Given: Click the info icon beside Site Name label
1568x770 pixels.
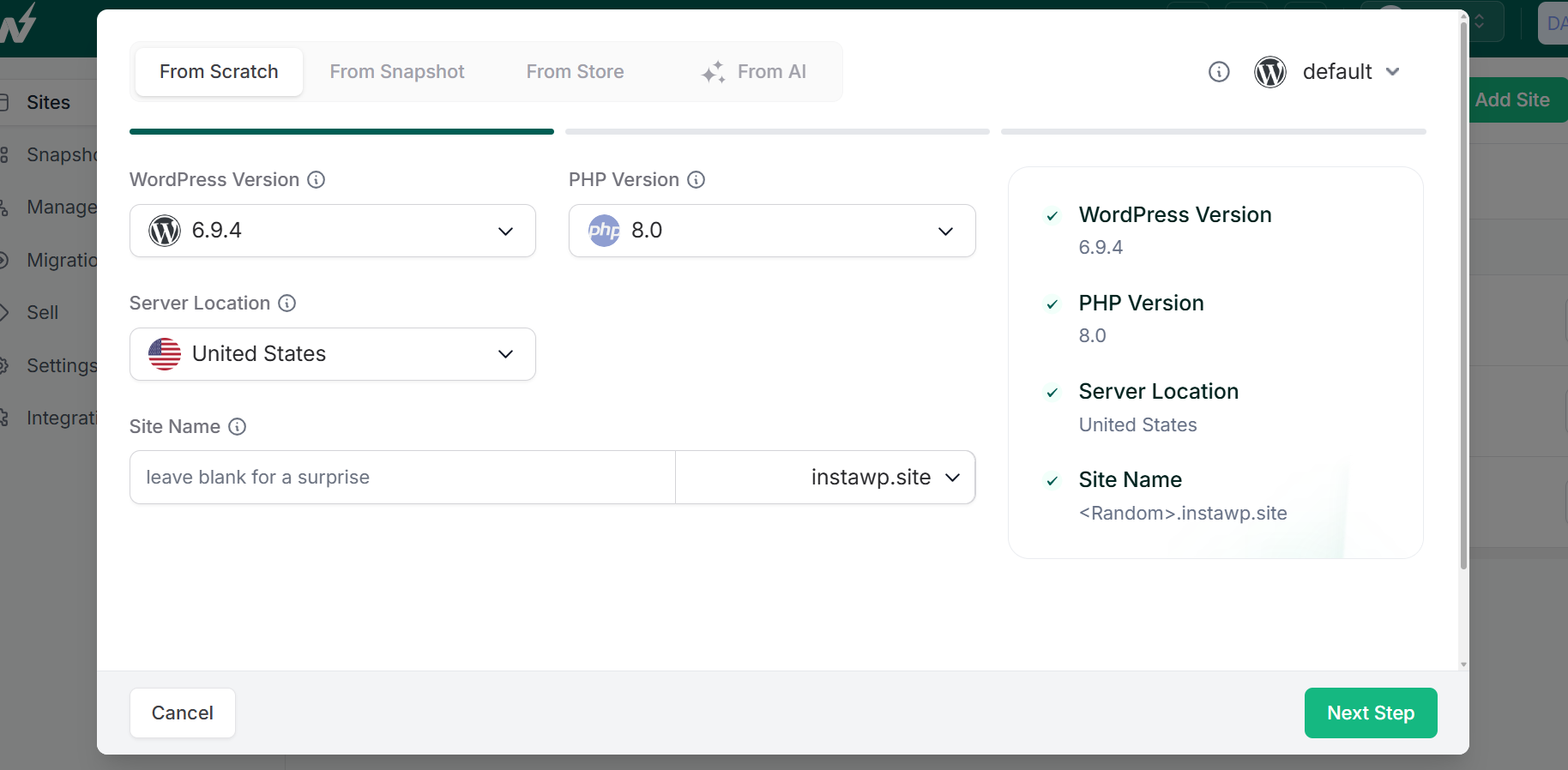Looking at the screenshot, I should click(238, 427).
